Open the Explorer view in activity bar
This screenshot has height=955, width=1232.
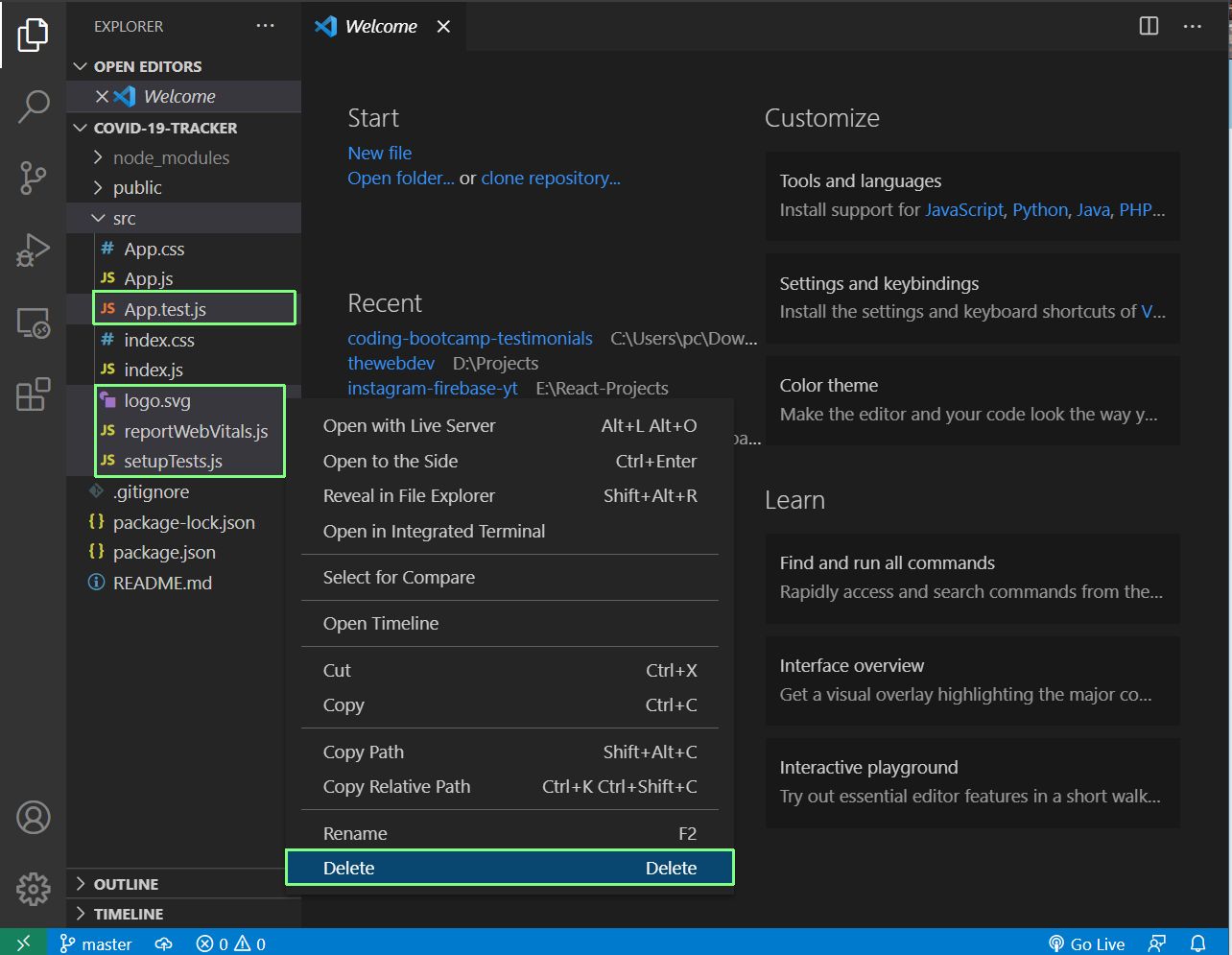coord(33,35)
